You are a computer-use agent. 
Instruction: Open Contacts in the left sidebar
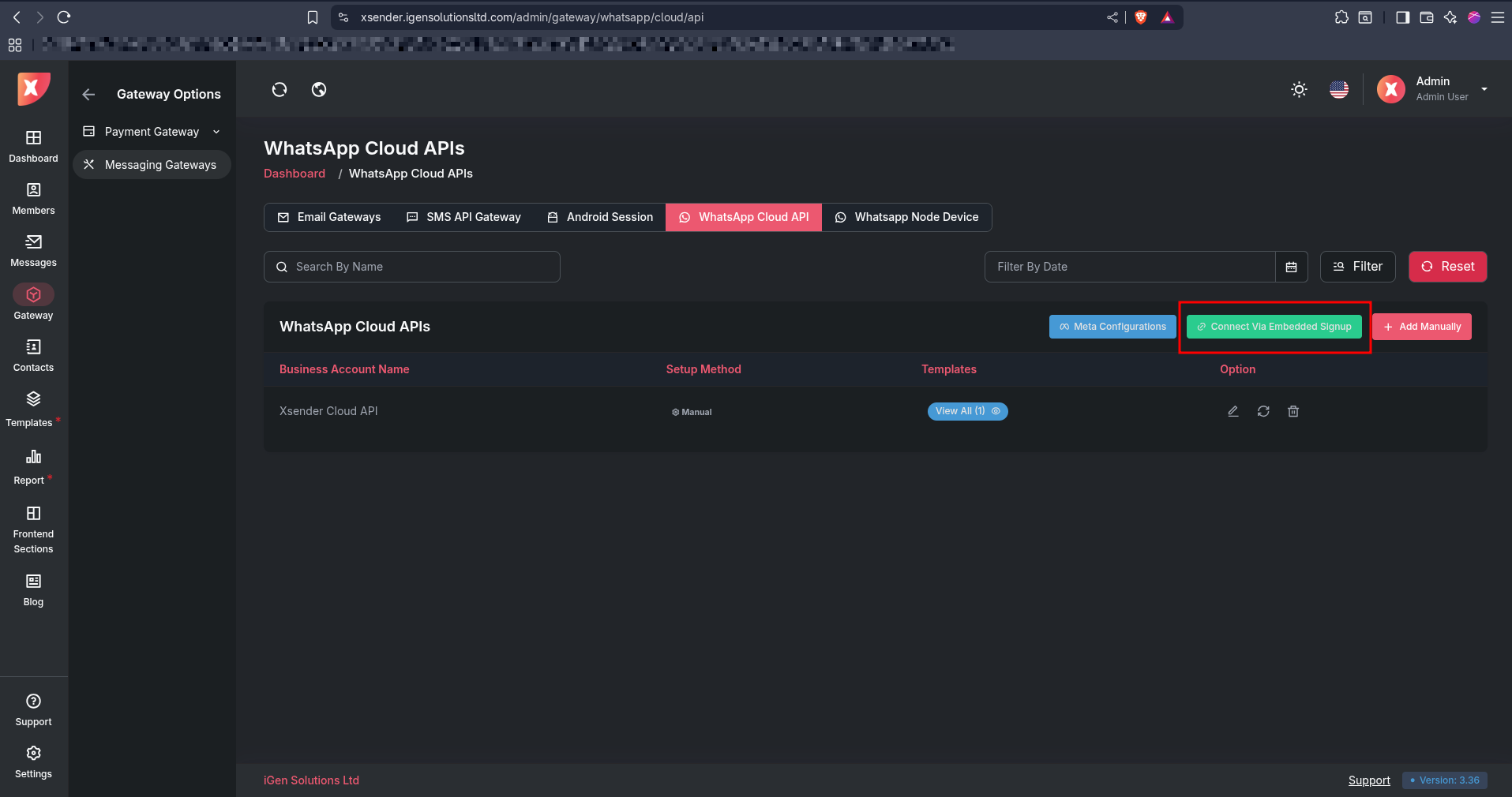[x=33, y=355]
